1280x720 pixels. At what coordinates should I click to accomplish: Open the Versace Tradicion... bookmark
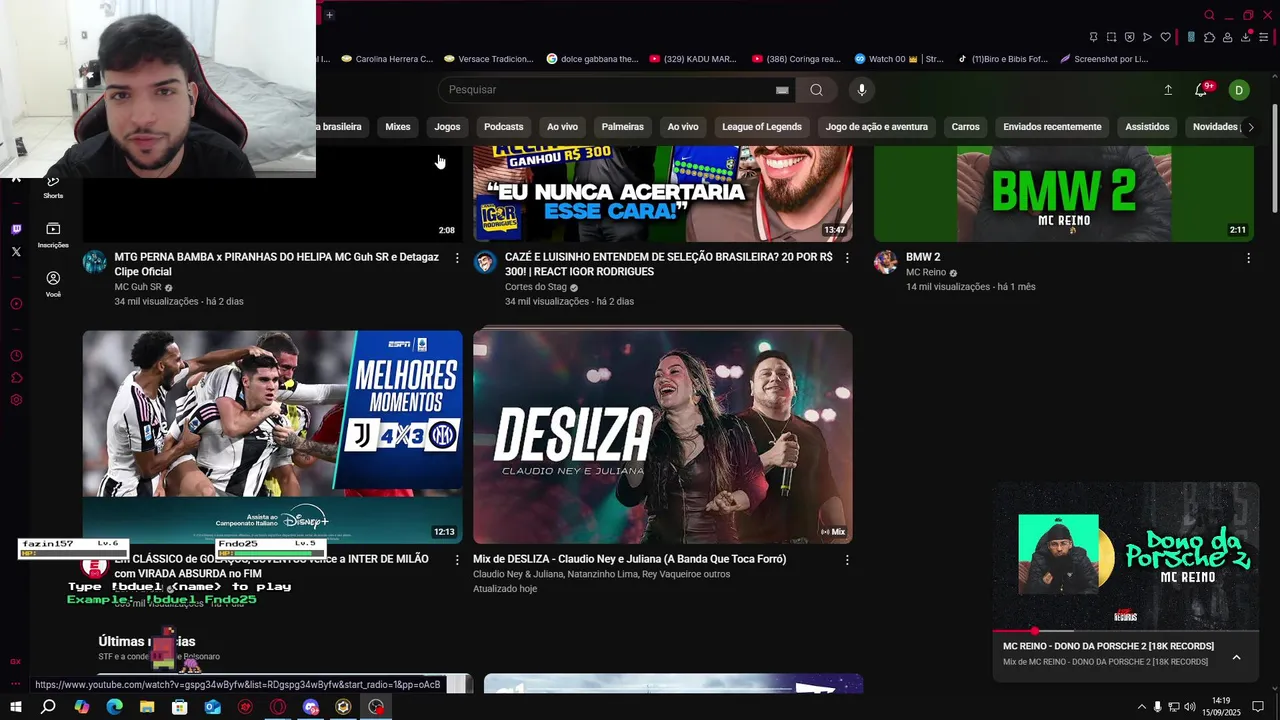click(x=489, y=59)
